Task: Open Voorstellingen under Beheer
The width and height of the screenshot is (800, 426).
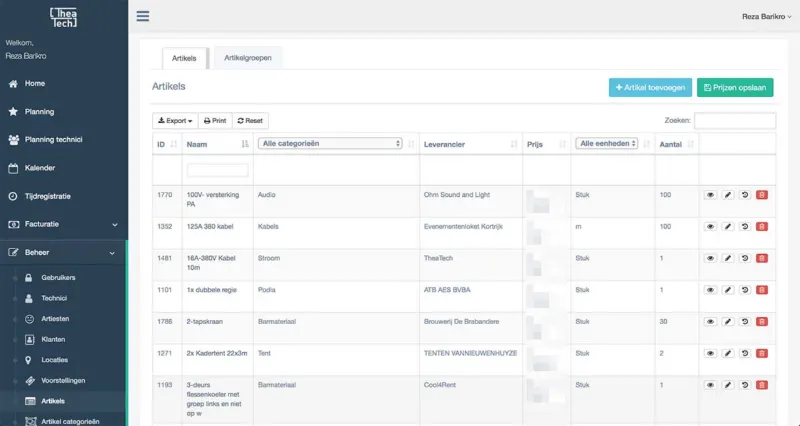Action: pyautogui.click(x=63, y=381)
